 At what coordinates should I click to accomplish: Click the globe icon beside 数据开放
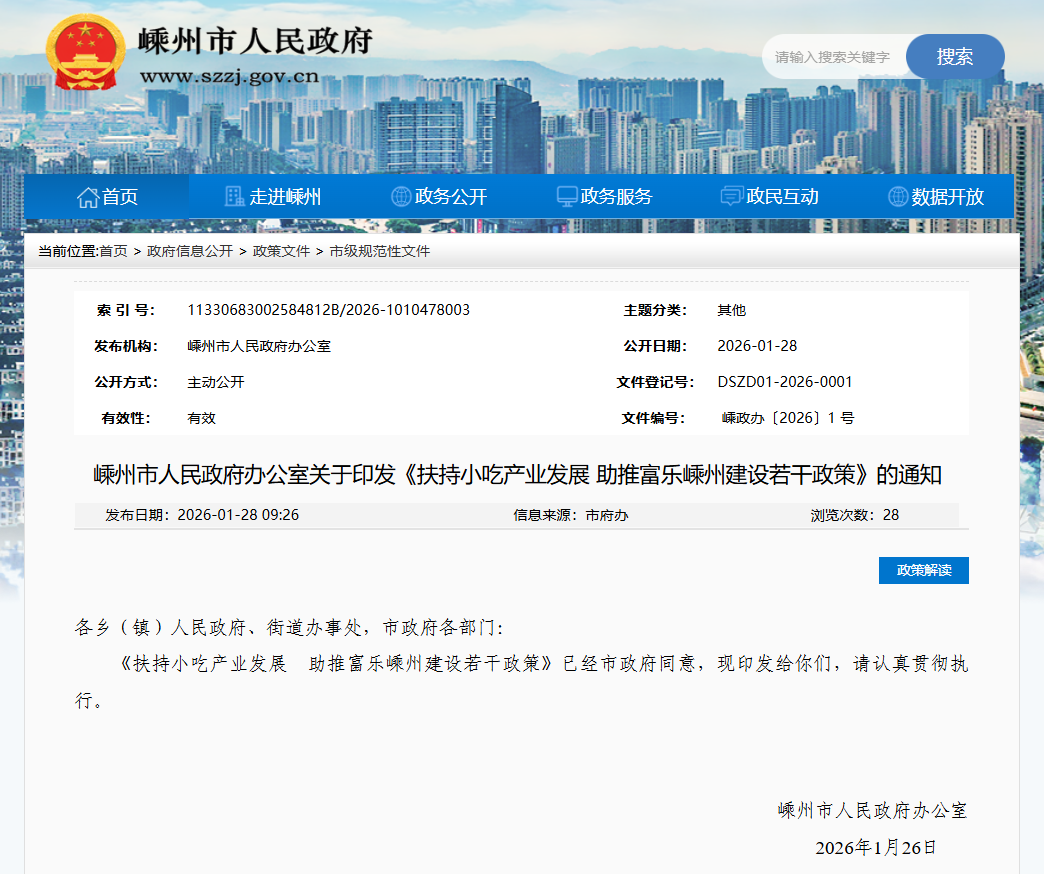coord(898,197)
